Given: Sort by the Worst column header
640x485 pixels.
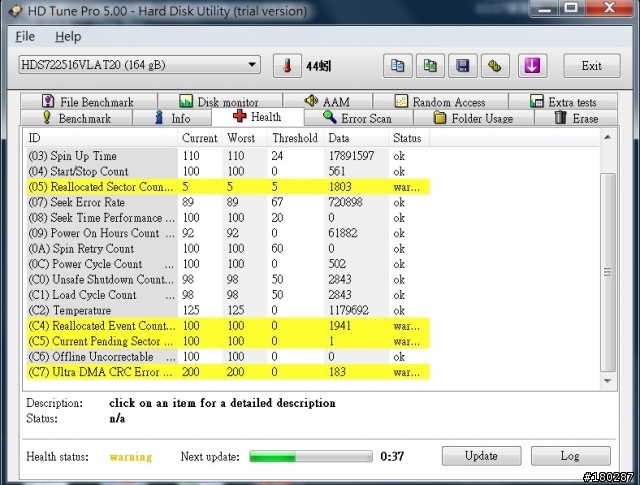Looking at the screenshot, I should coord(244,138).
